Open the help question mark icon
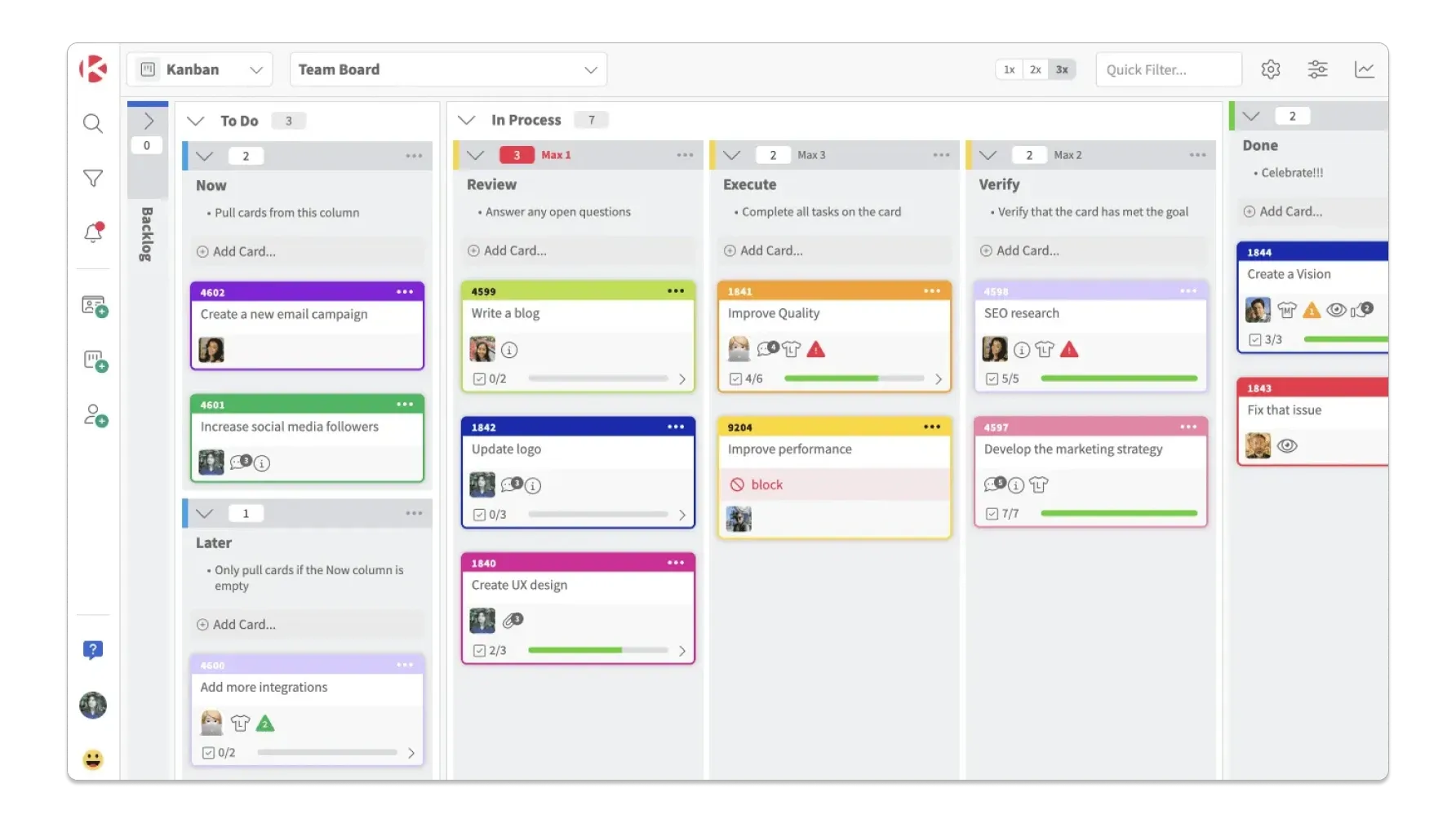 tap(93, 649)
